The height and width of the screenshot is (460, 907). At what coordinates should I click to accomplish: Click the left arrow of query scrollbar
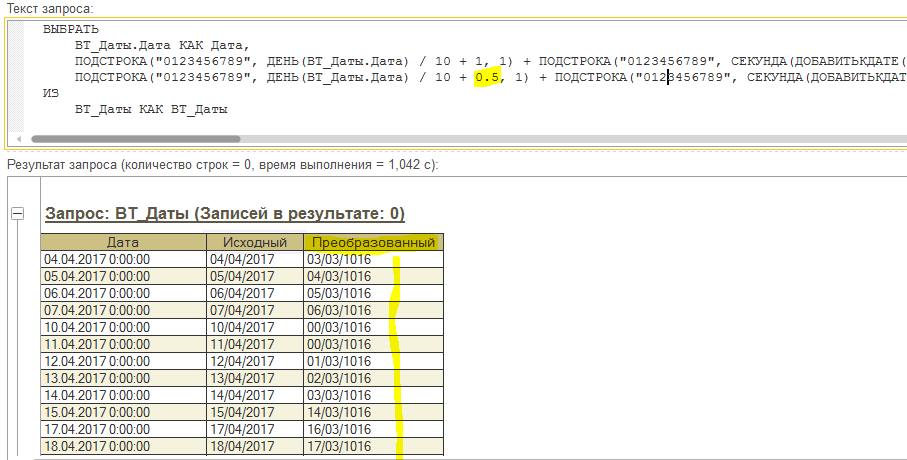pyautogui.click(x=19, y=139)
